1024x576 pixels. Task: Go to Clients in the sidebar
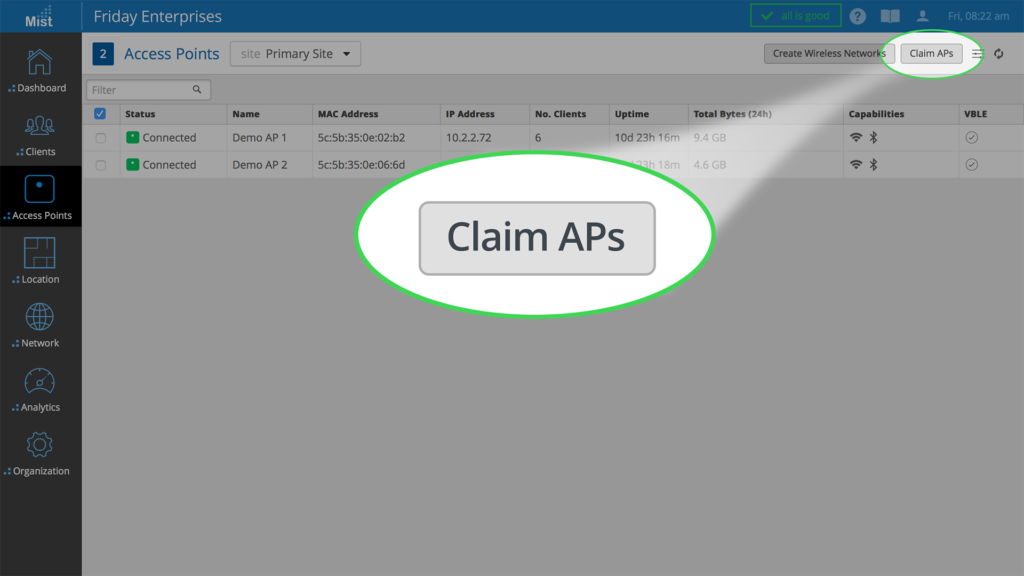point(40,135)
